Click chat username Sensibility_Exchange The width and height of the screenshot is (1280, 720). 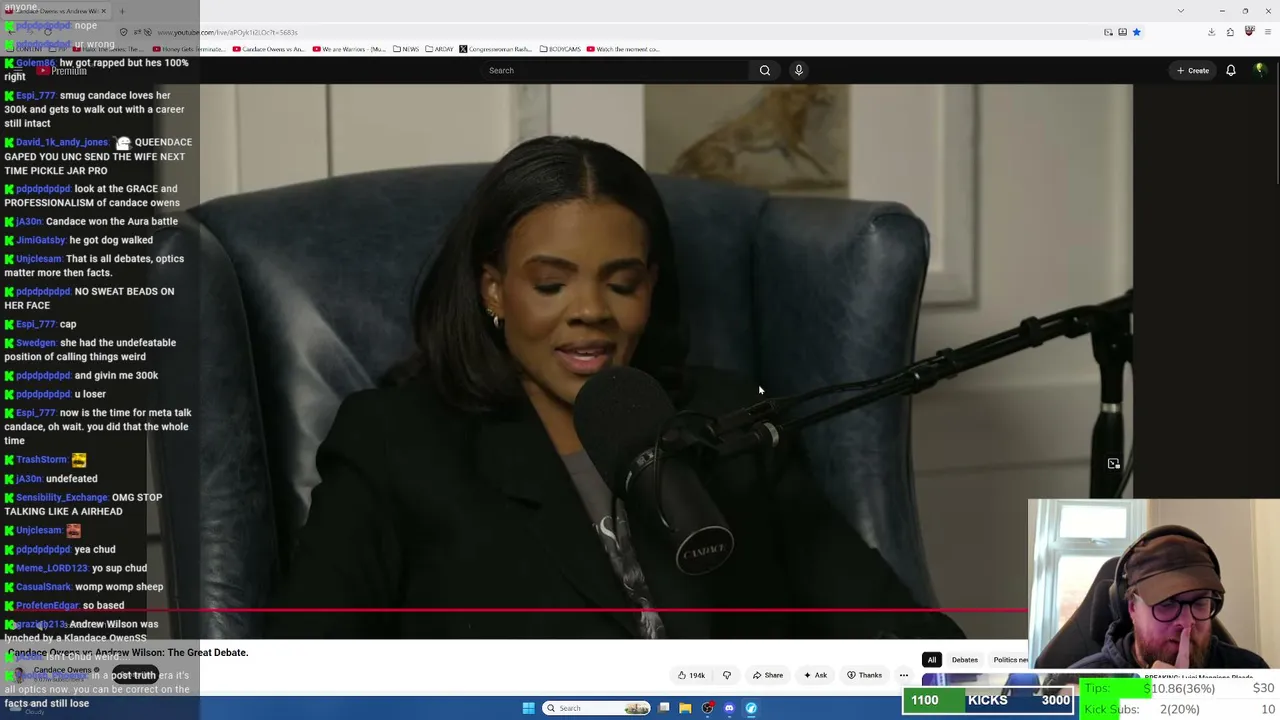point(61,497)
